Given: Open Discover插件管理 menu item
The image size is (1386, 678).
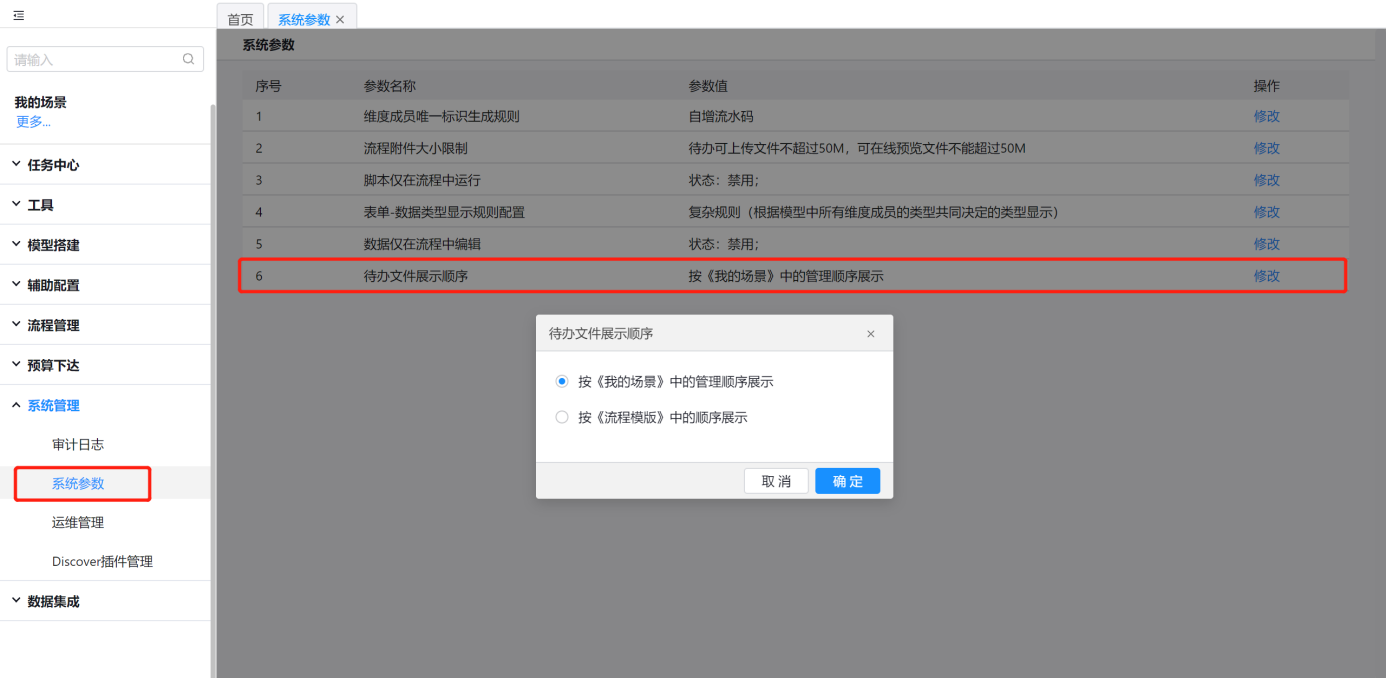Looking at the screenshot, I should point(102,561).
